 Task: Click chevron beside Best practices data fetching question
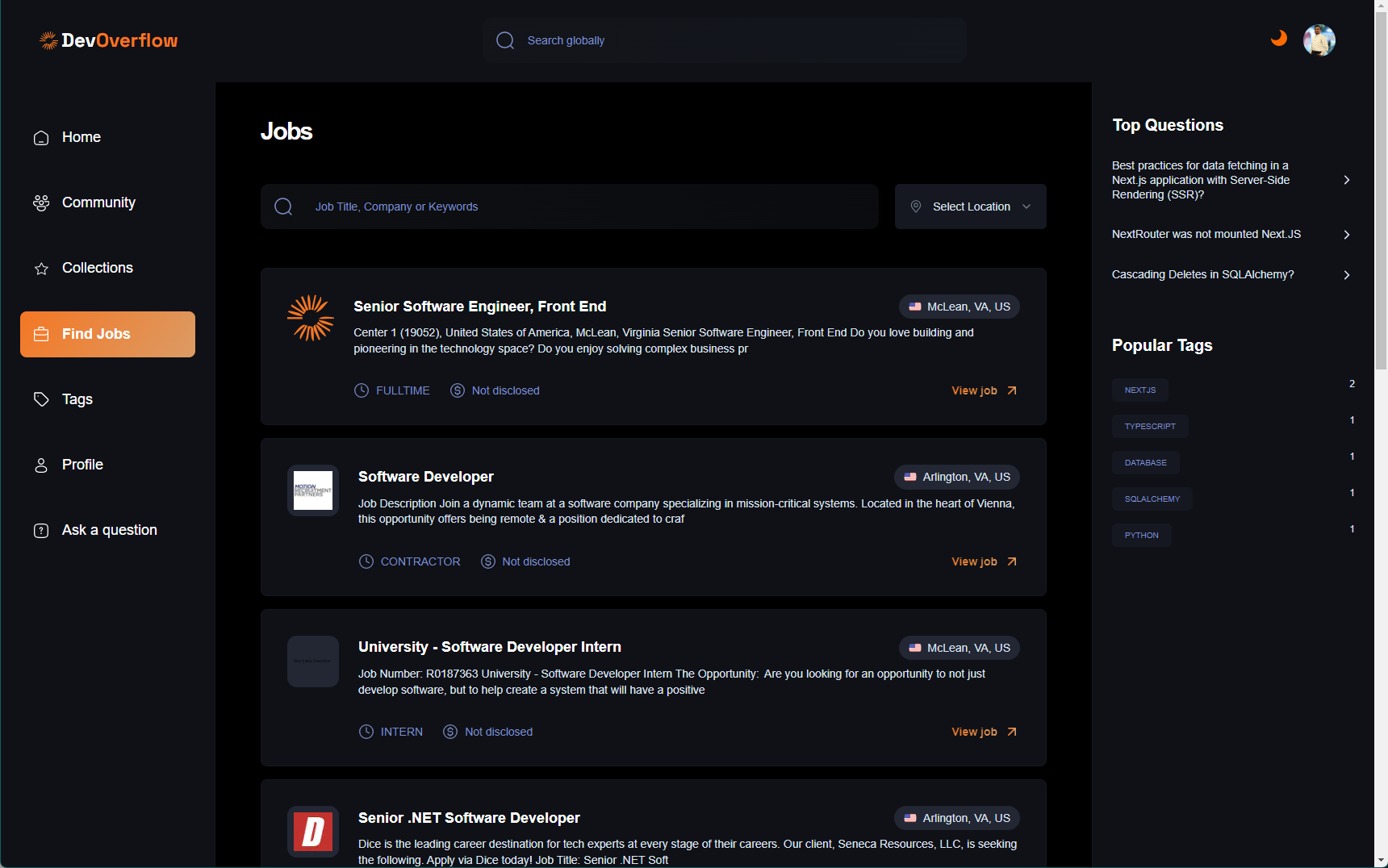pyautogui.click(x=1347, y=180)
